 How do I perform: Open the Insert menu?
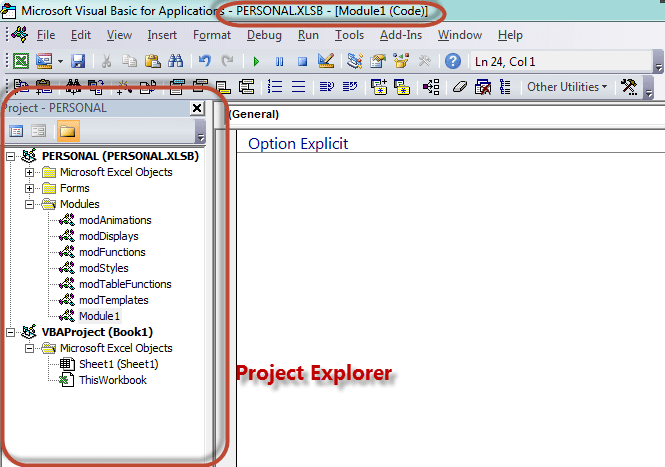click(x=162, y=35)
